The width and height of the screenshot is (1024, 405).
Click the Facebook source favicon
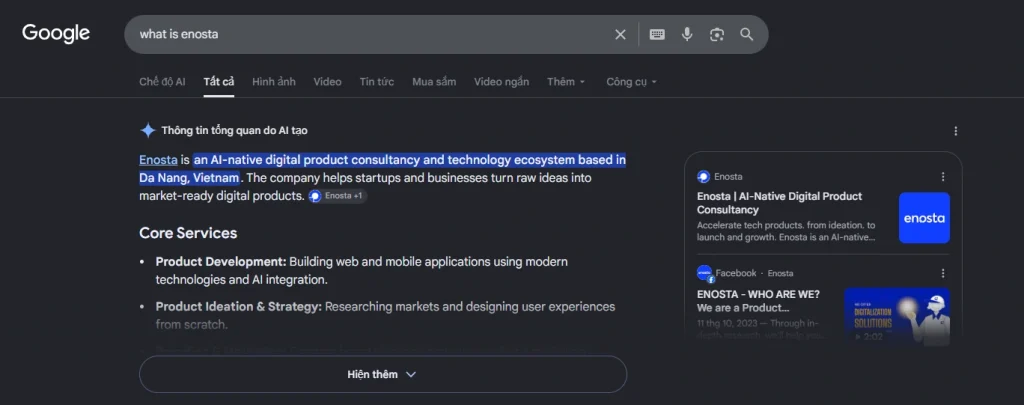[705, 273]
